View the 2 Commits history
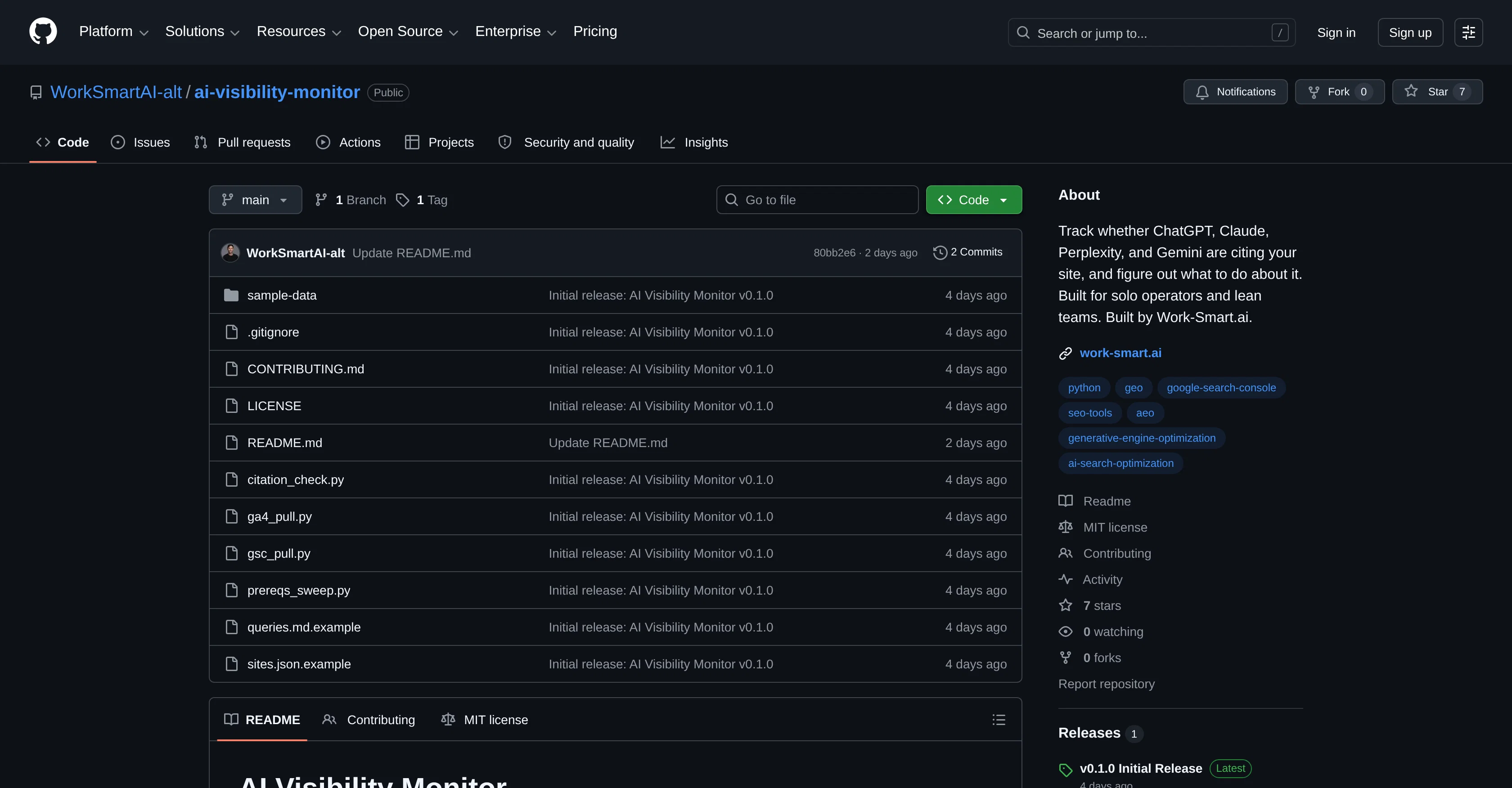Image resolution: width=1512 pixels, height=788 pixels. click(x=968, y=252)
